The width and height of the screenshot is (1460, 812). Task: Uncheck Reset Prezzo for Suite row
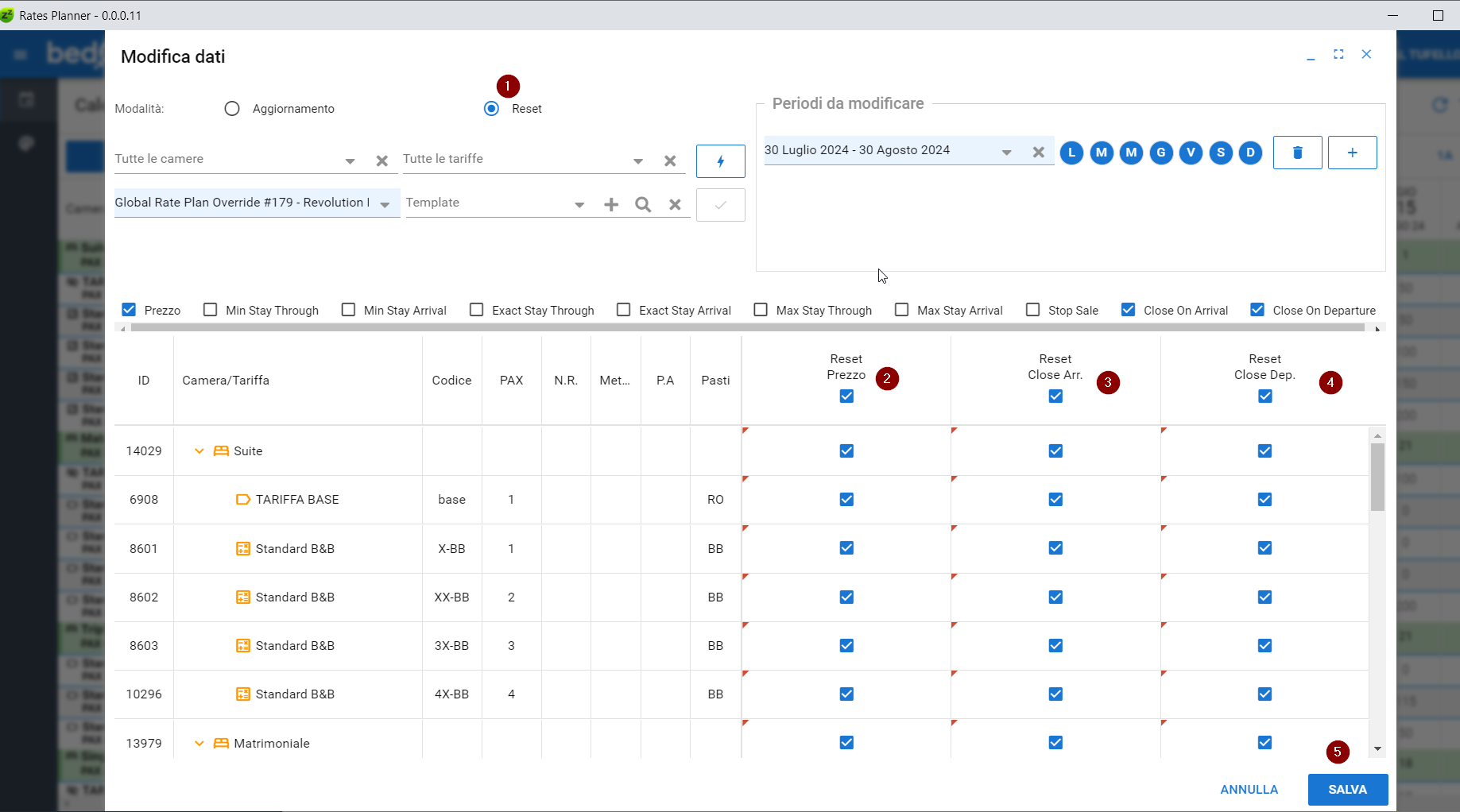(846, 451)
